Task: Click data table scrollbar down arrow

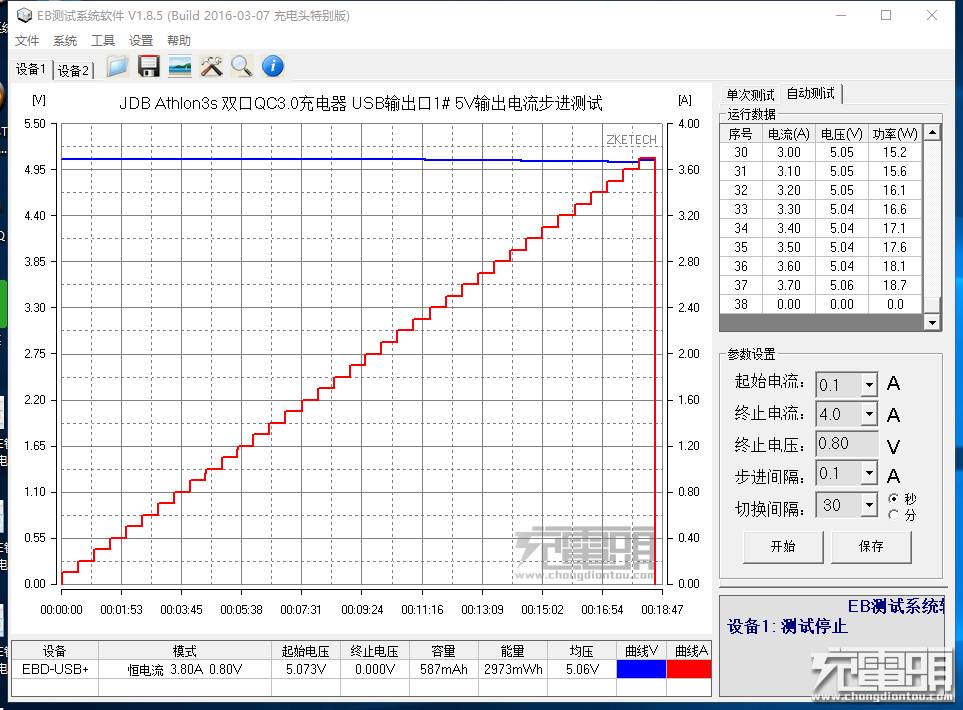Action: point(932,322)
